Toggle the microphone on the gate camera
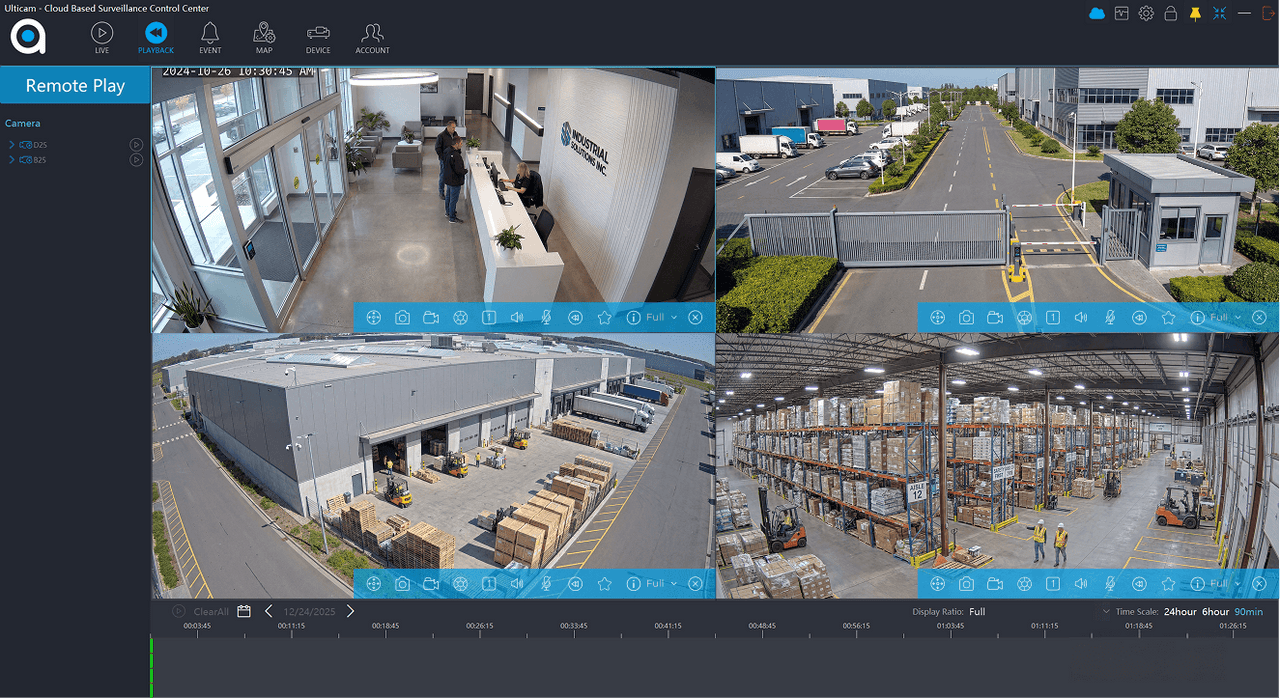 (1110, 317)
